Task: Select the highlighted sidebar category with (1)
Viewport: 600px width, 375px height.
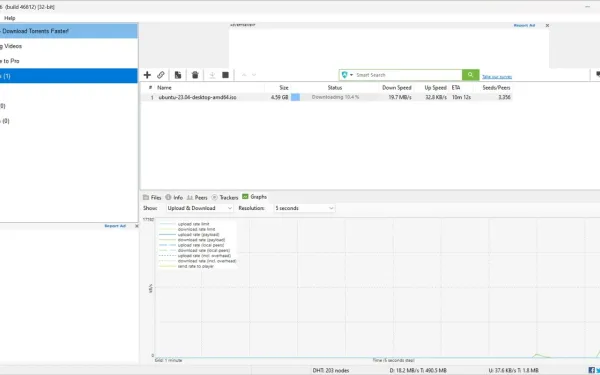Action: [68, 76]
